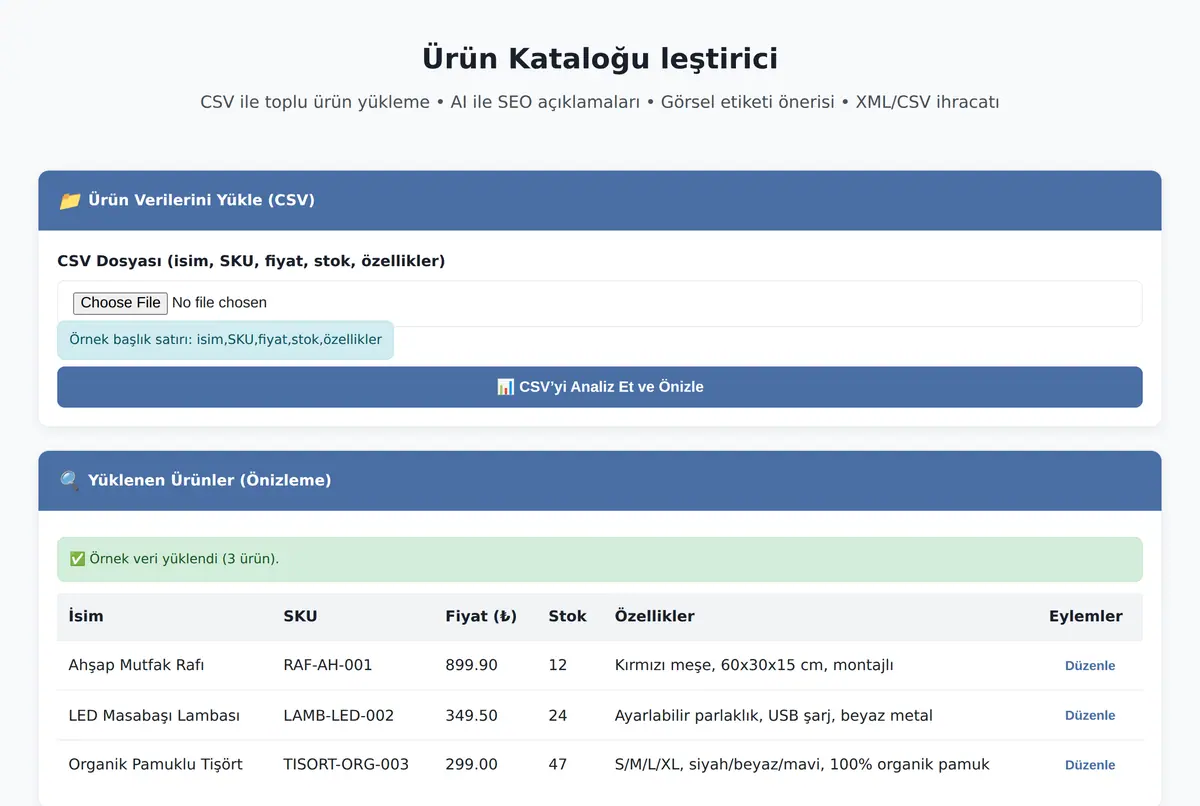Click the magnifier icon in the preview header
Screen dimensions: 1200x806
pyautogui.click(x=69, y=481)
